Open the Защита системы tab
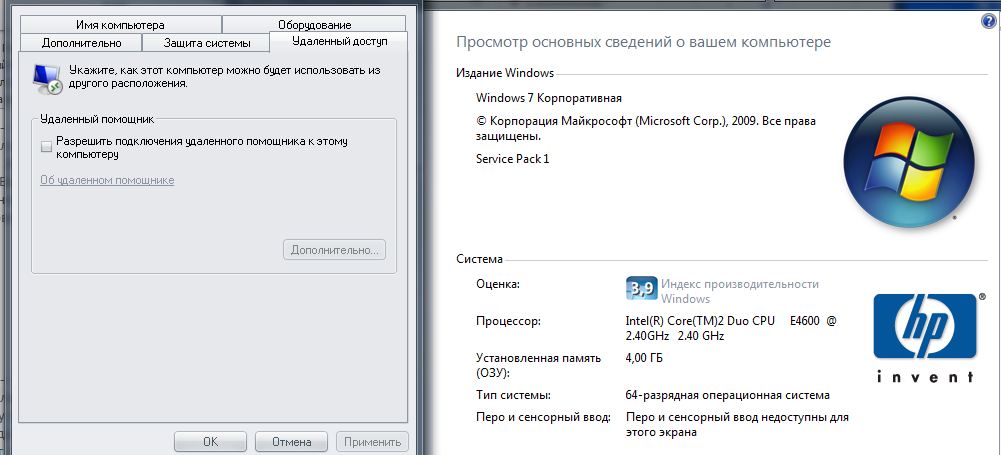1001x455 pixels. tap(207, 43)
